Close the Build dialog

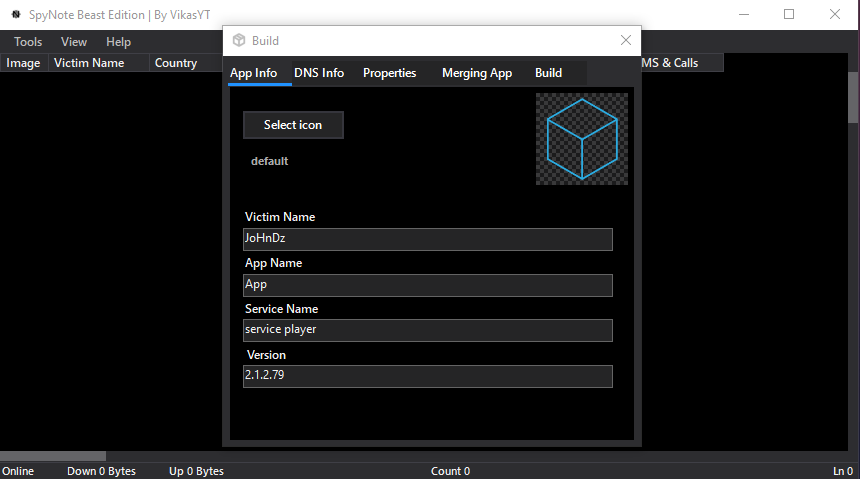point(626,40)
